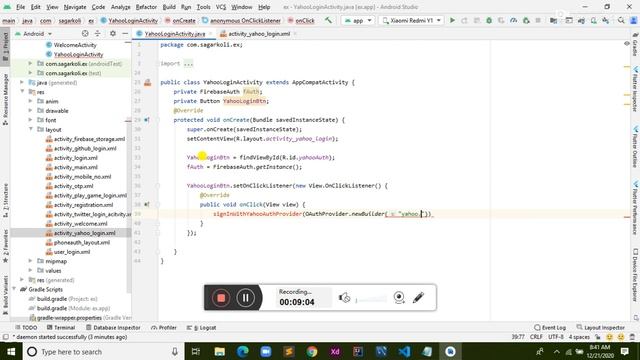Select activity_github_login.xml in layout folder
The height and width of the screenshot is (360, 640).
[x=85, y=149]
